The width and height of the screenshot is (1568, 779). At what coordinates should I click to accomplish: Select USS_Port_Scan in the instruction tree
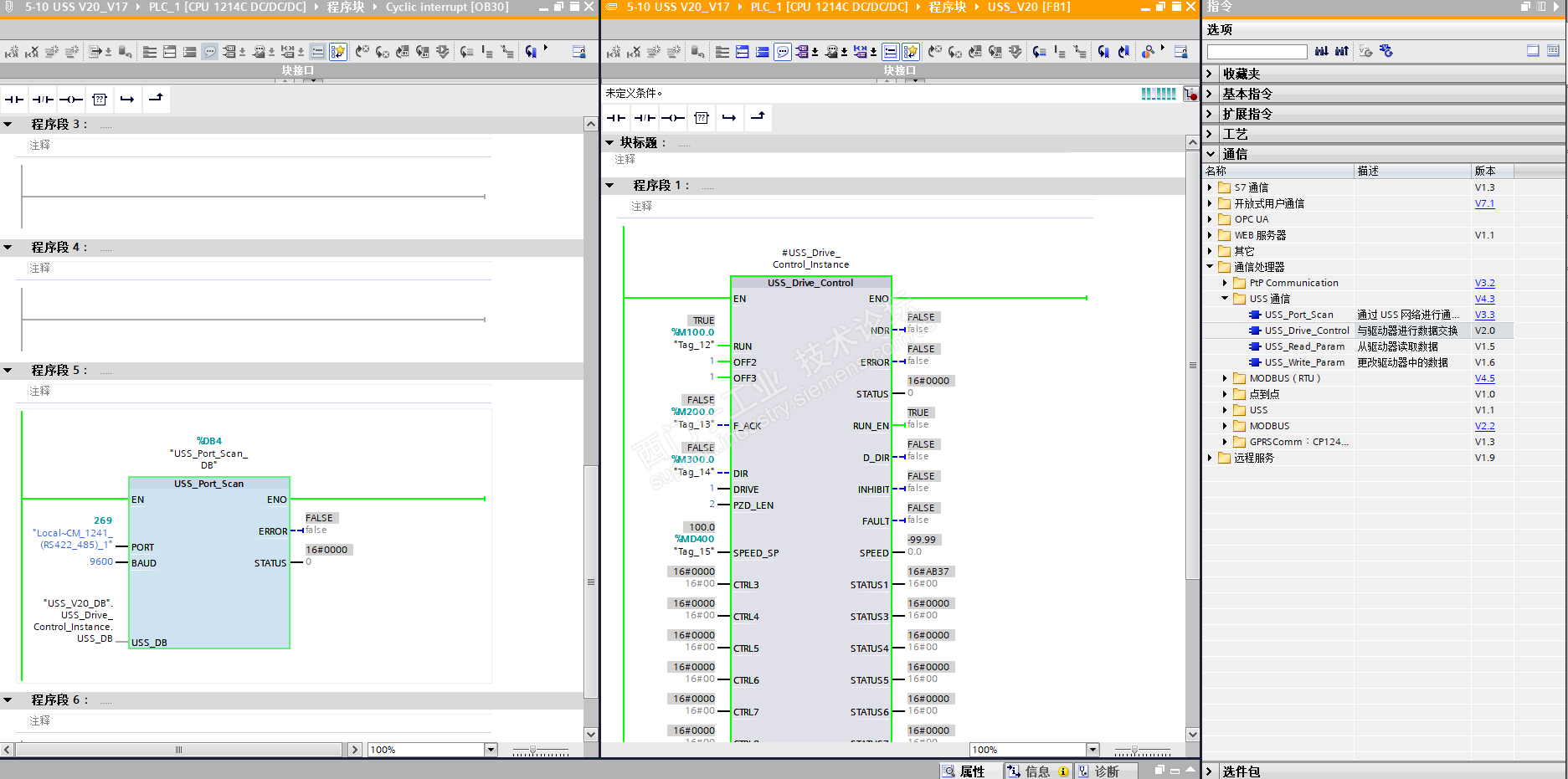(1298, 315)
